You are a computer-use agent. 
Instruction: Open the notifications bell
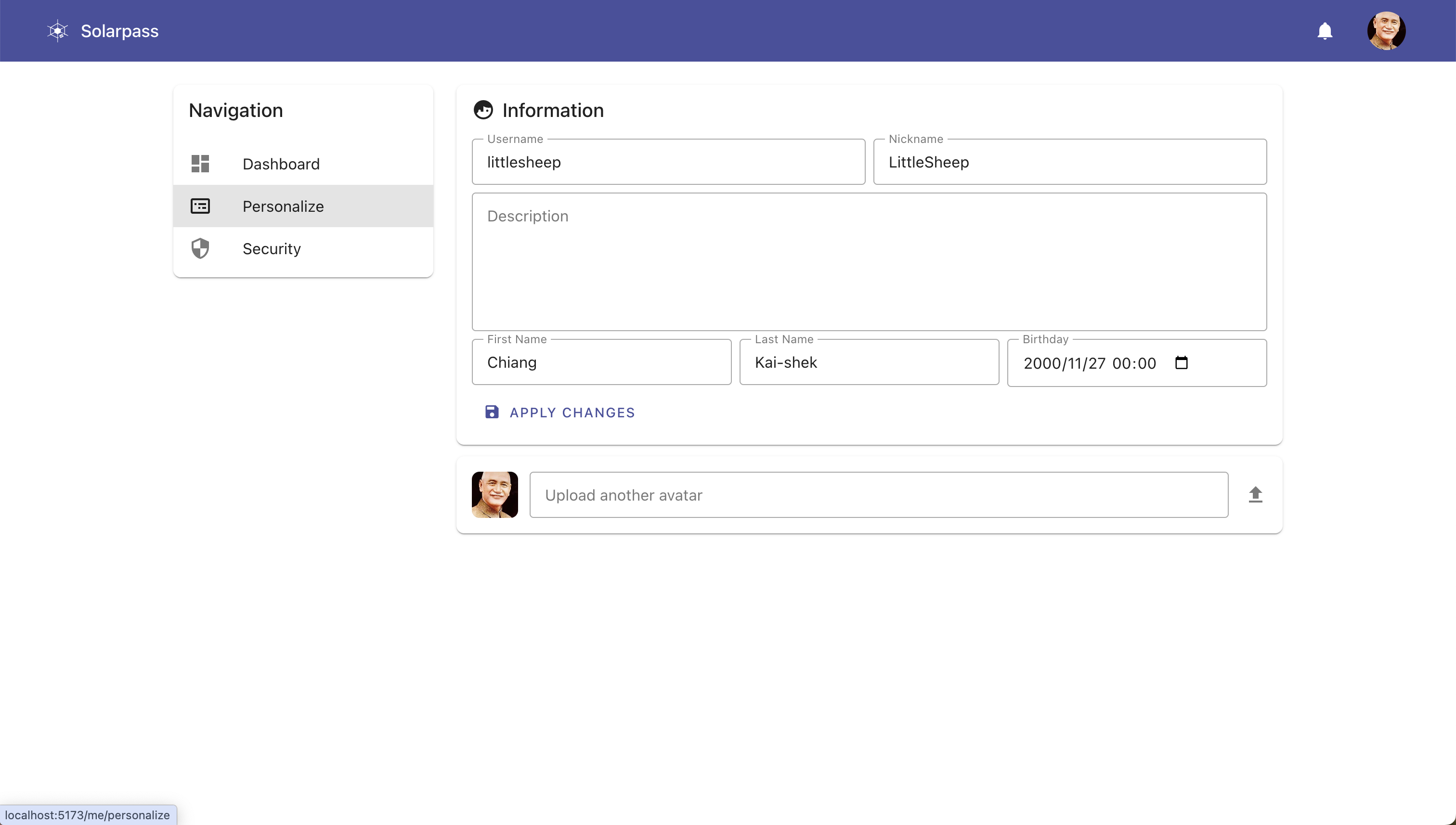1324,31
